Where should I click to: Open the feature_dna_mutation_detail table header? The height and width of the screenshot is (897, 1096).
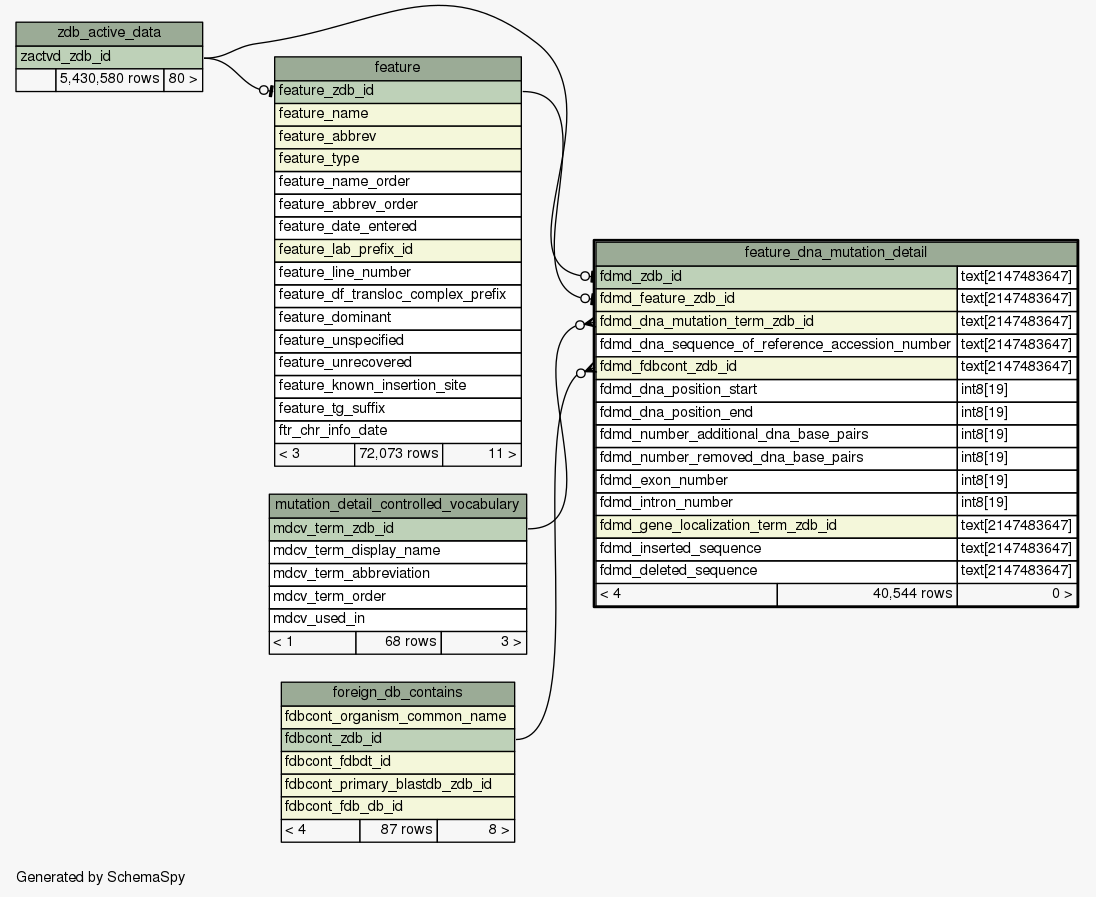(835, 253)
